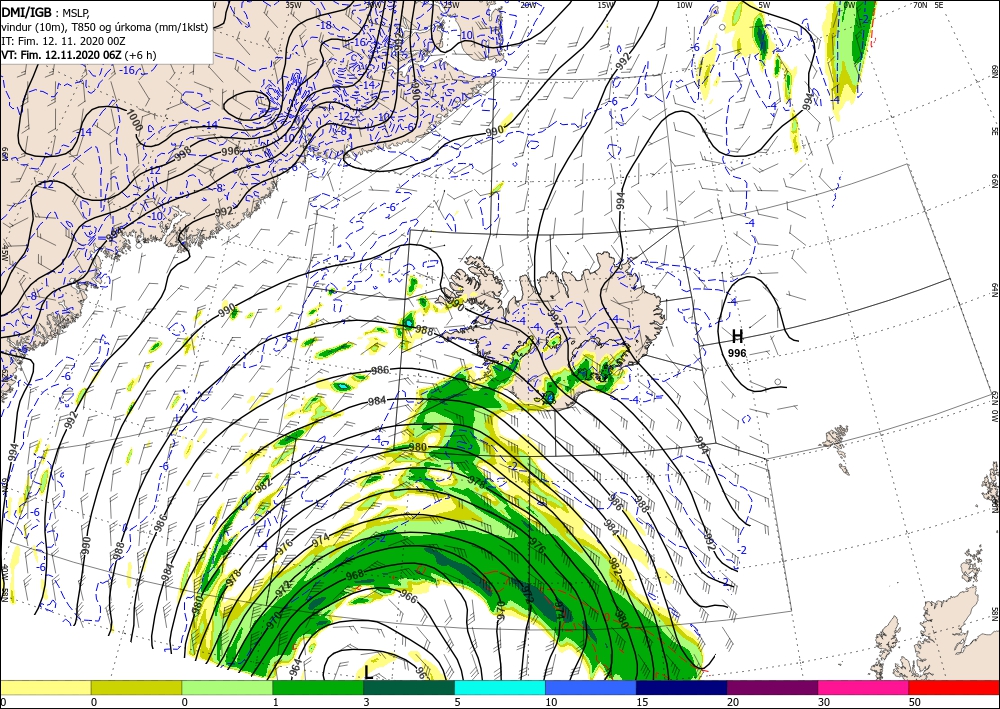Viewport: 1000px width, 709px height.
Task: Click the L low-pressure marker
Action: [369, 673]
